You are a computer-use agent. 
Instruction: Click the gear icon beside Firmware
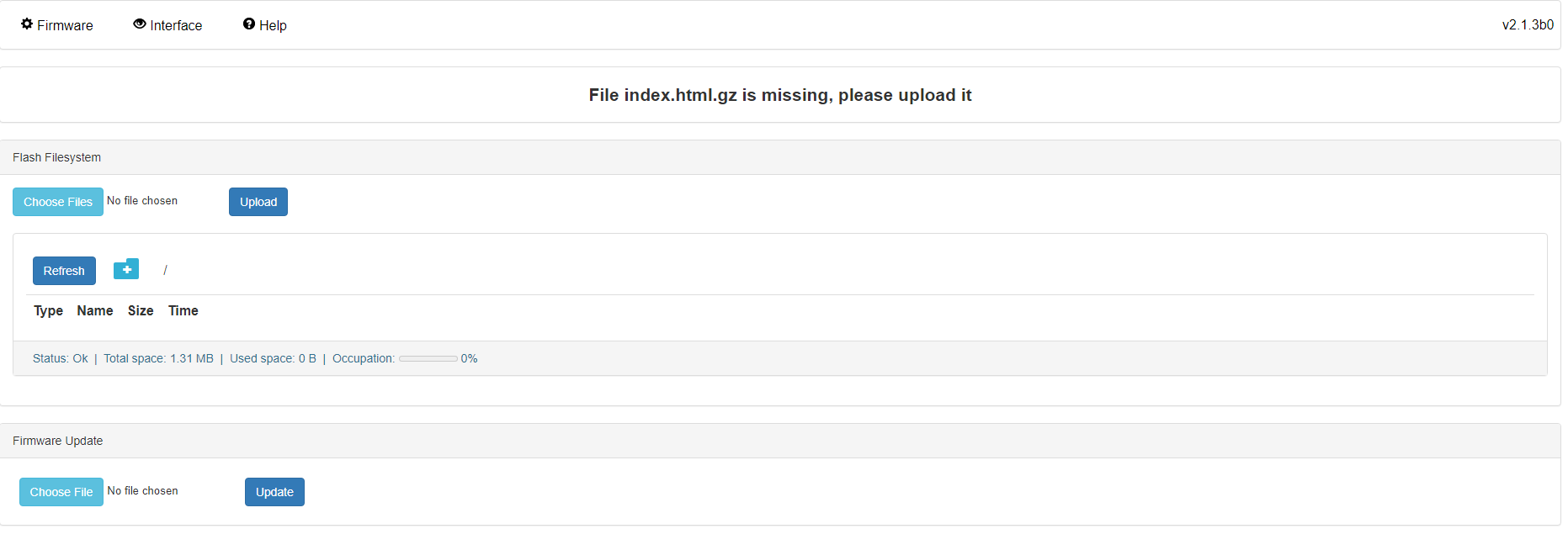(27, 24)
